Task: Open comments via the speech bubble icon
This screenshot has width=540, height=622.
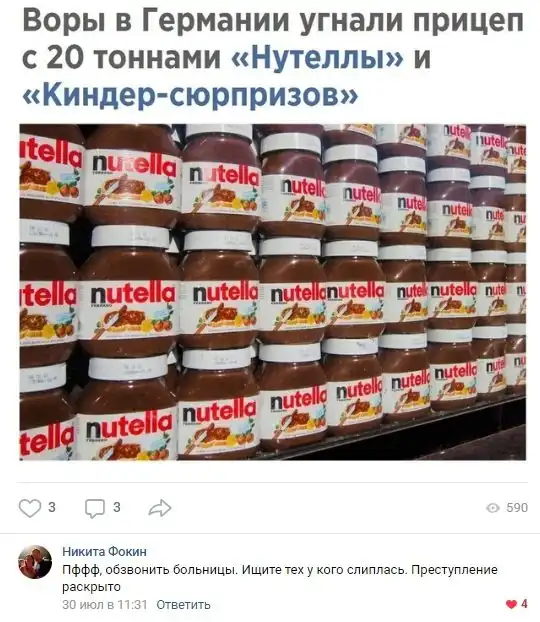Action: (95, 508)
